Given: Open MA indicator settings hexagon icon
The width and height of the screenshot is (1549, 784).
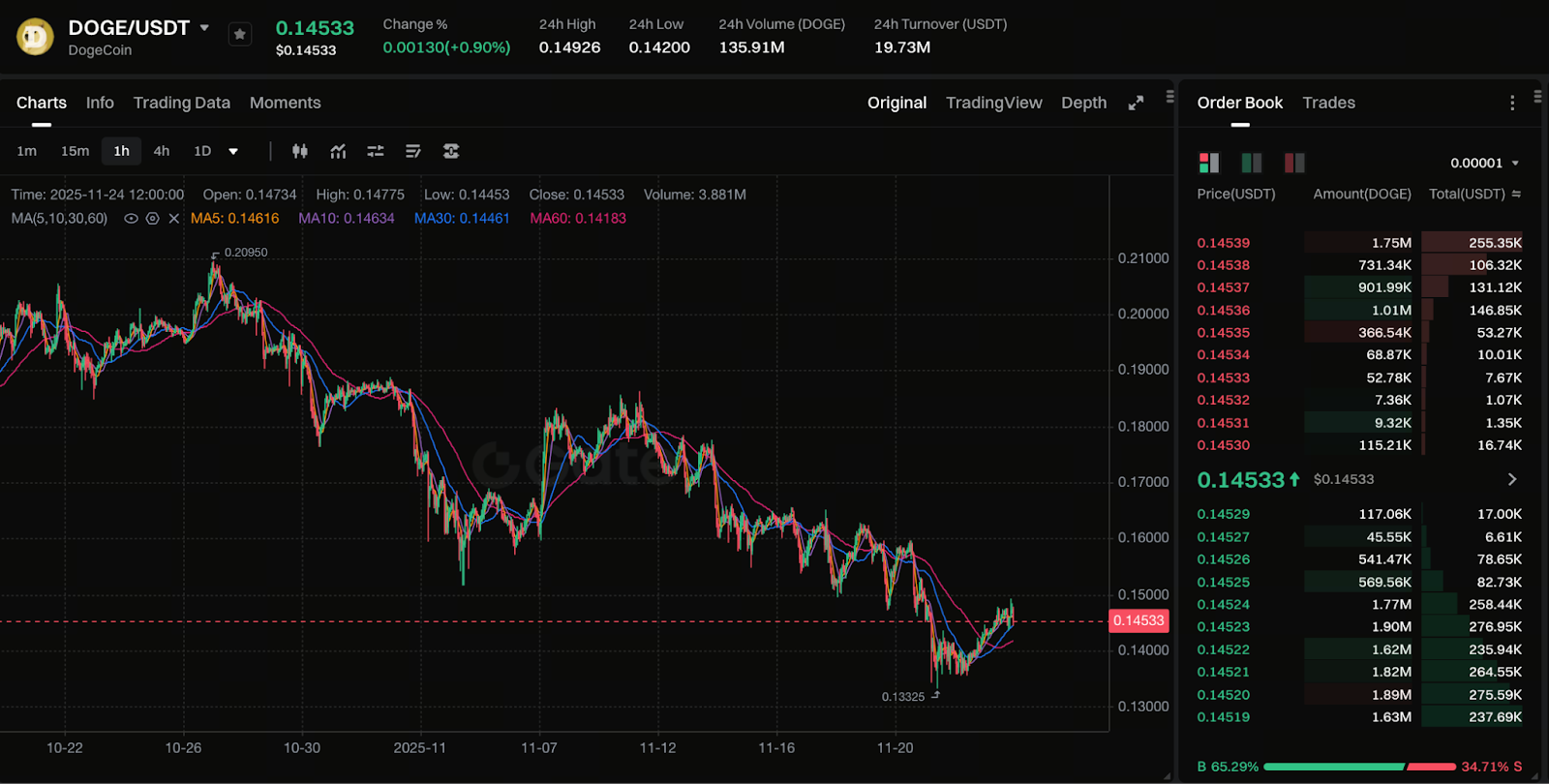Looking at the screenshot, I should click(x=152, y=219).
